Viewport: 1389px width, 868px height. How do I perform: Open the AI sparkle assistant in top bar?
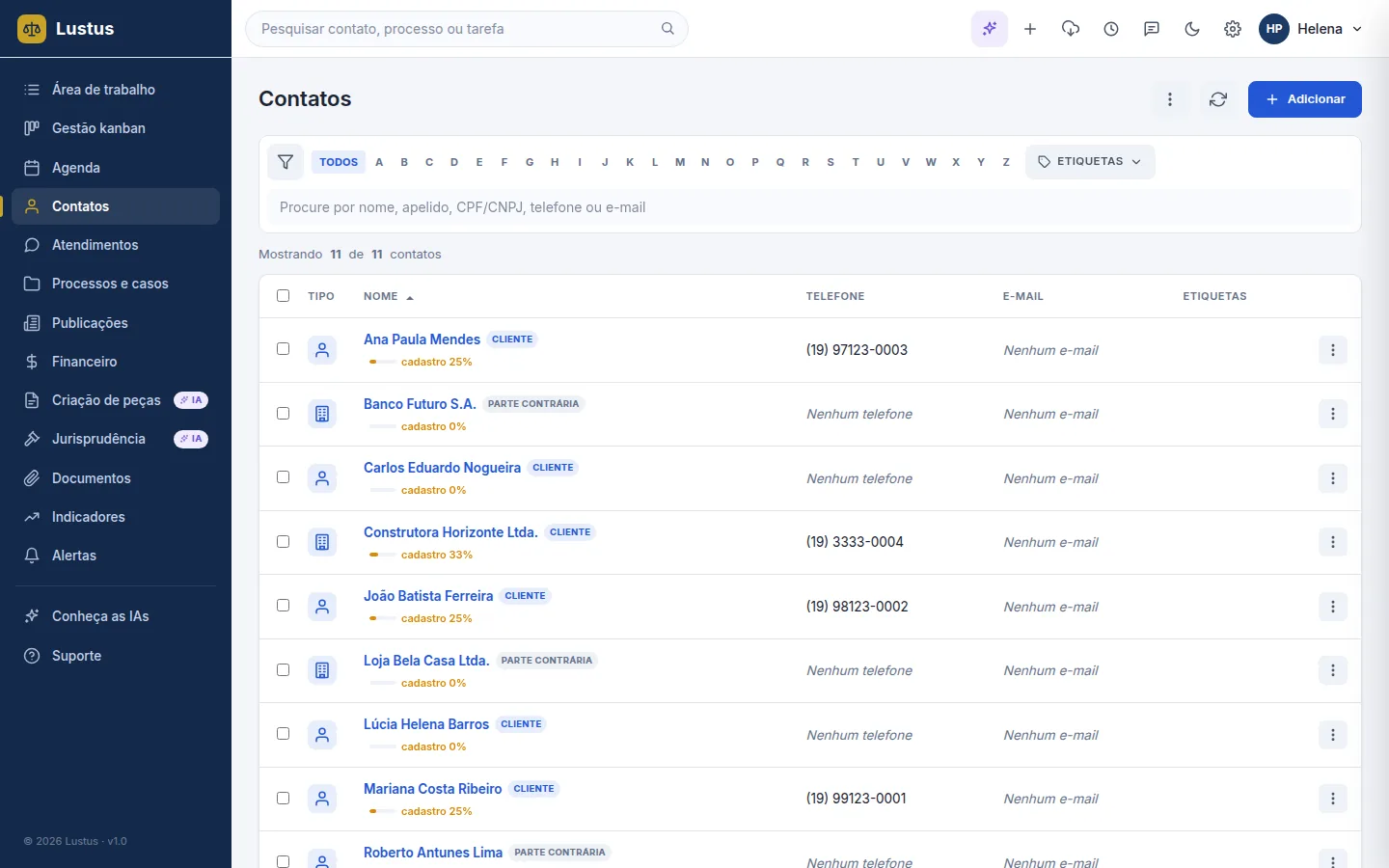click(990, 29)
